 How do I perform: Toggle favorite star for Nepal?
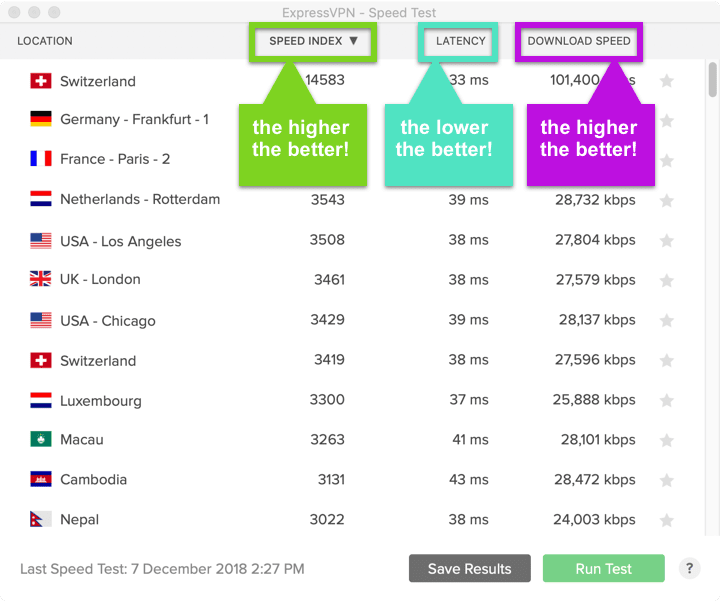click(x=667, y=521)
